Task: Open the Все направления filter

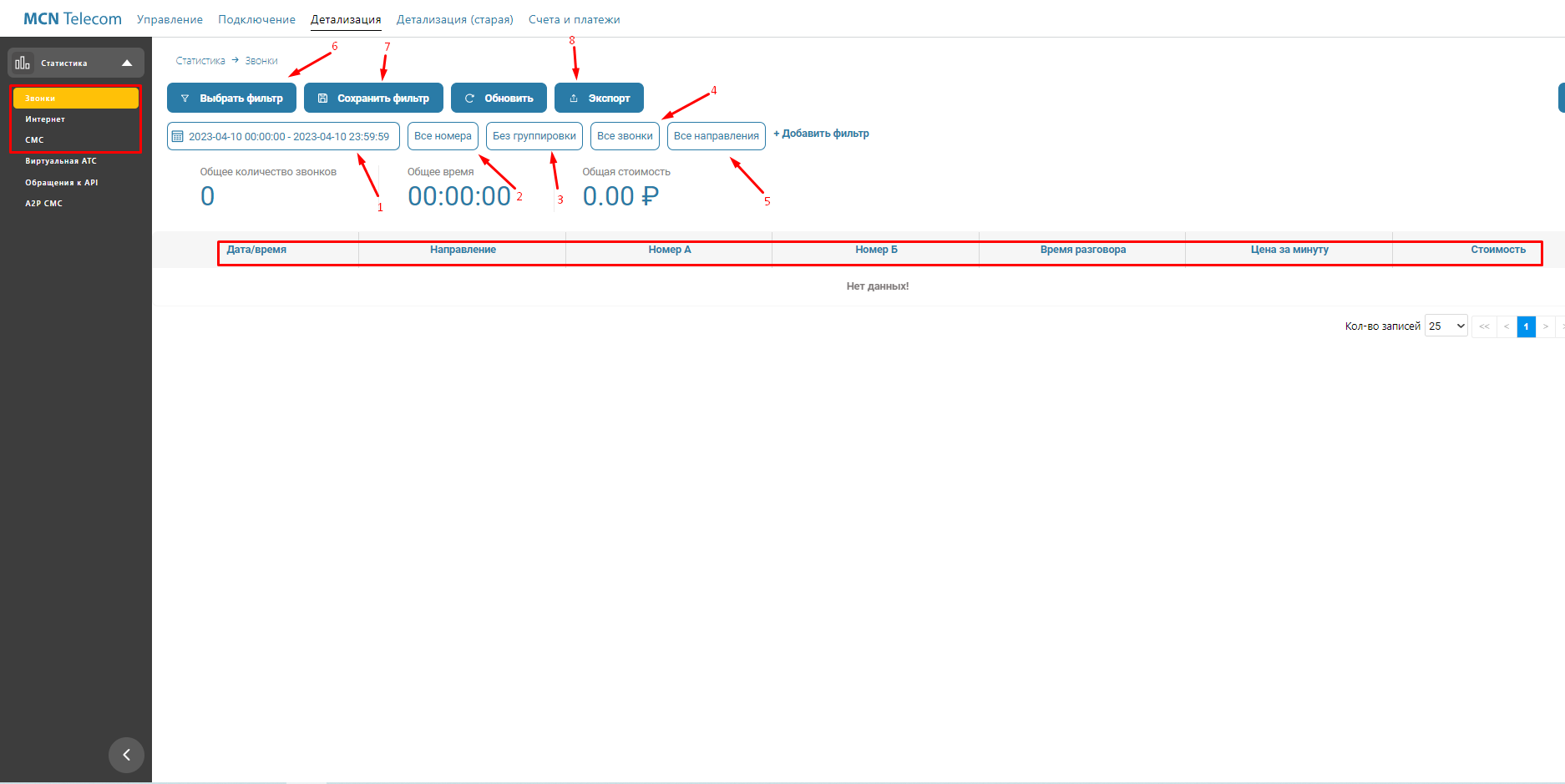Action: click(717, 136)
